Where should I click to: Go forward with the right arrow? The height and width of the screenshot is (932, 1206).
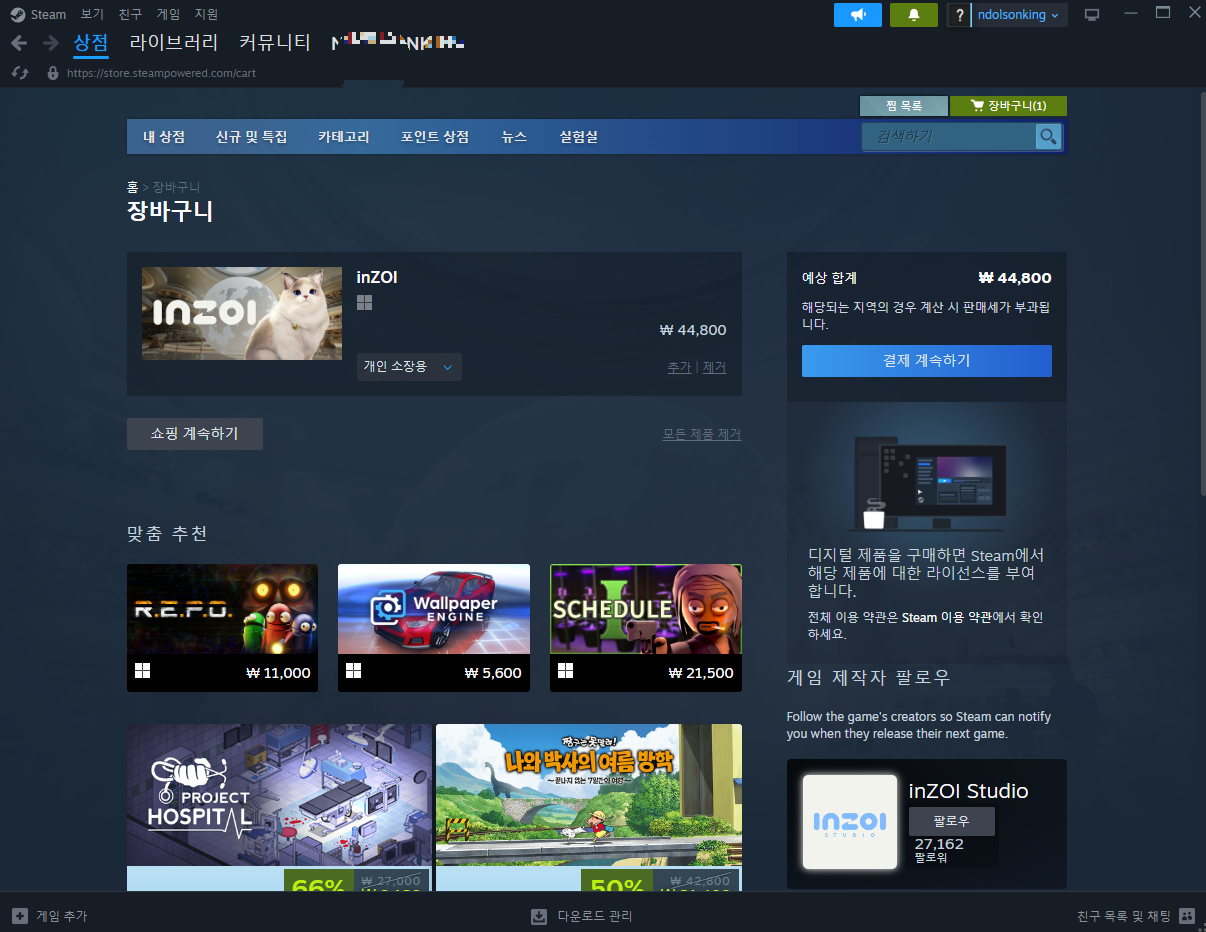coord(51,43)
